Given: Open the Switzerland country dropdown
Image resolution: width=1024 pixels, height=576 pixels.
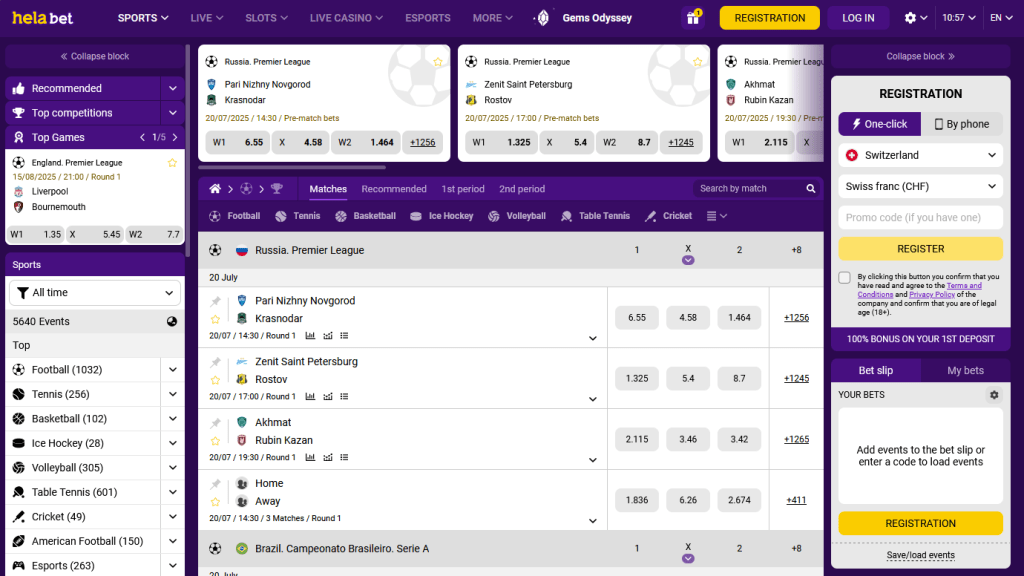Looking at the screenshot, I should (x=920, y=155).
